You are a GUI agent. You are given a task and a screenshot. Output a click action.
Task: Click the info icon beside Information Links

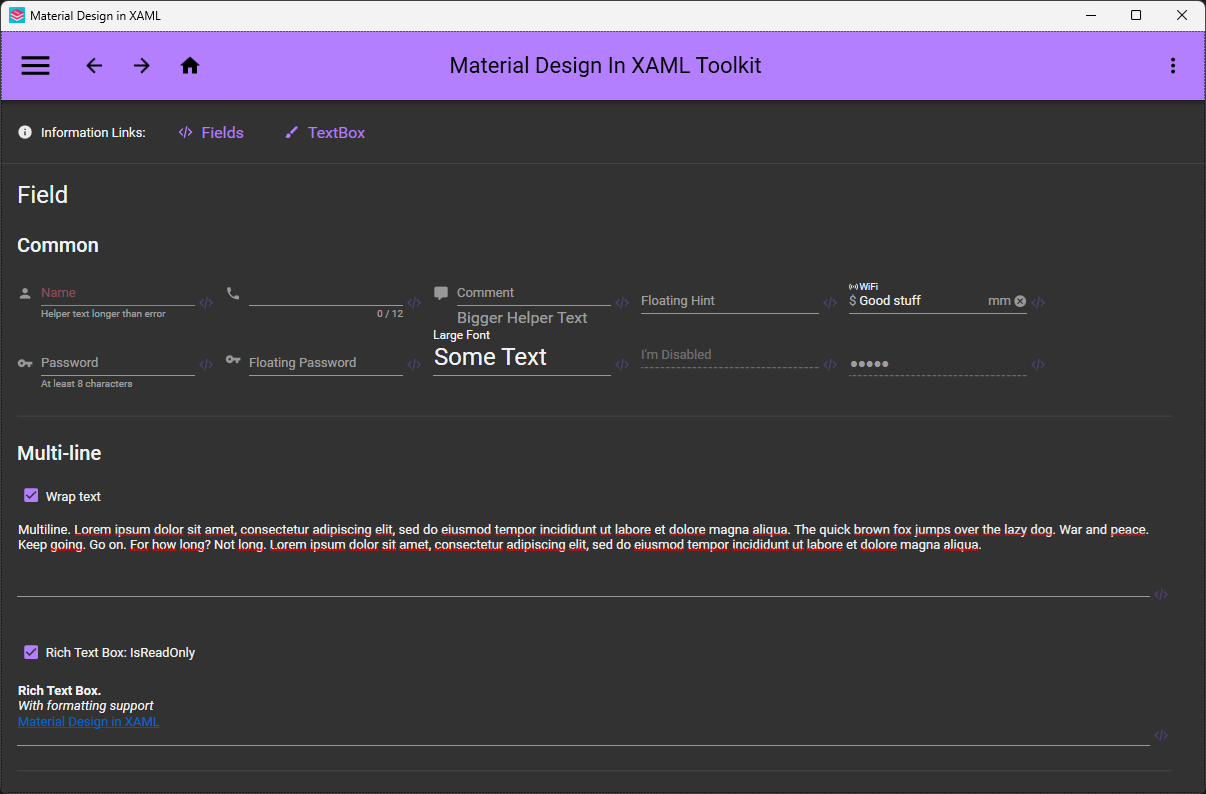tap(25, 132)
